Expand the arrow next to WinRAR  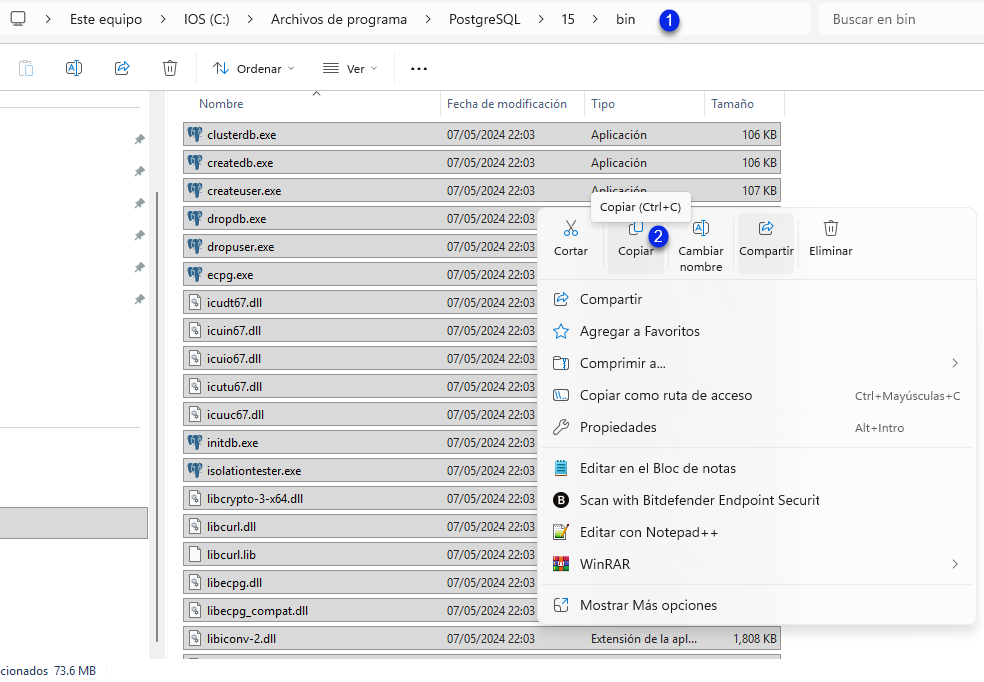[955, 564]
